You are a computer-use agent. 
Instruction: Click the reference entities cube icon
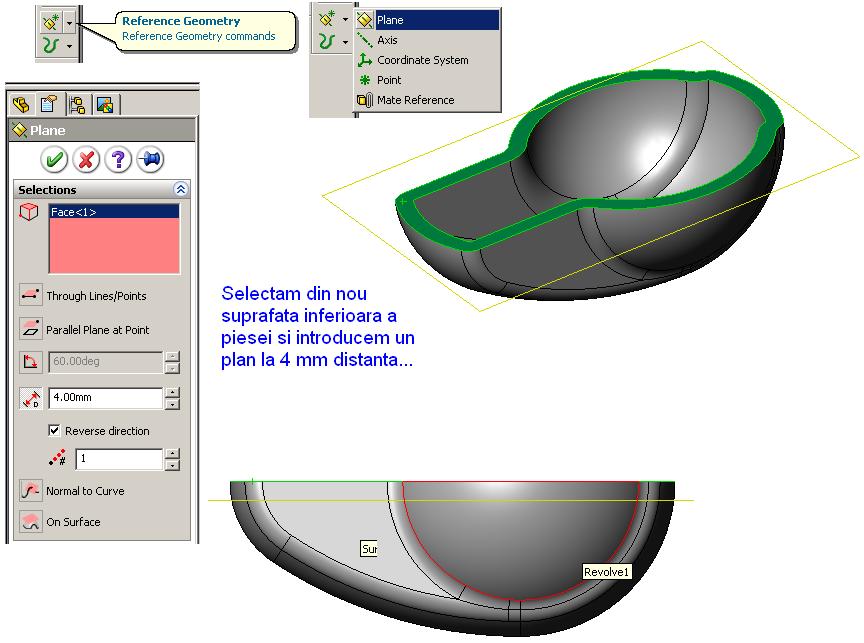click(x=29, y=212)
